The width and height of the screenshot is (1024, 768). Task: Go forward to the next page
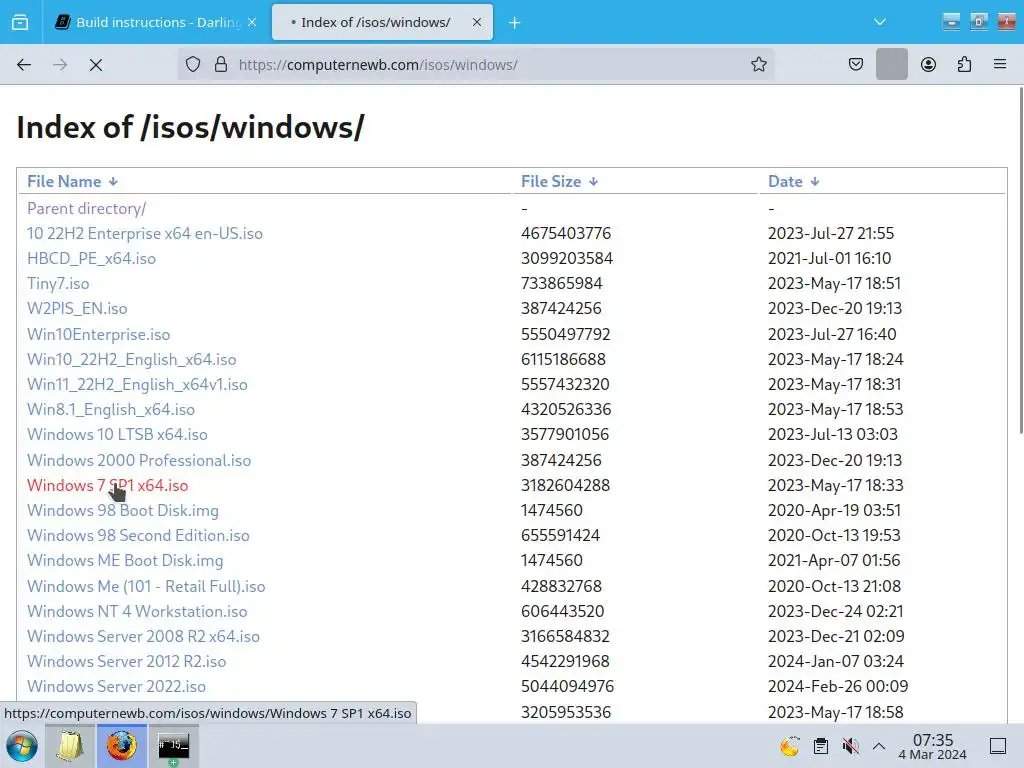(x=60, y=65)
